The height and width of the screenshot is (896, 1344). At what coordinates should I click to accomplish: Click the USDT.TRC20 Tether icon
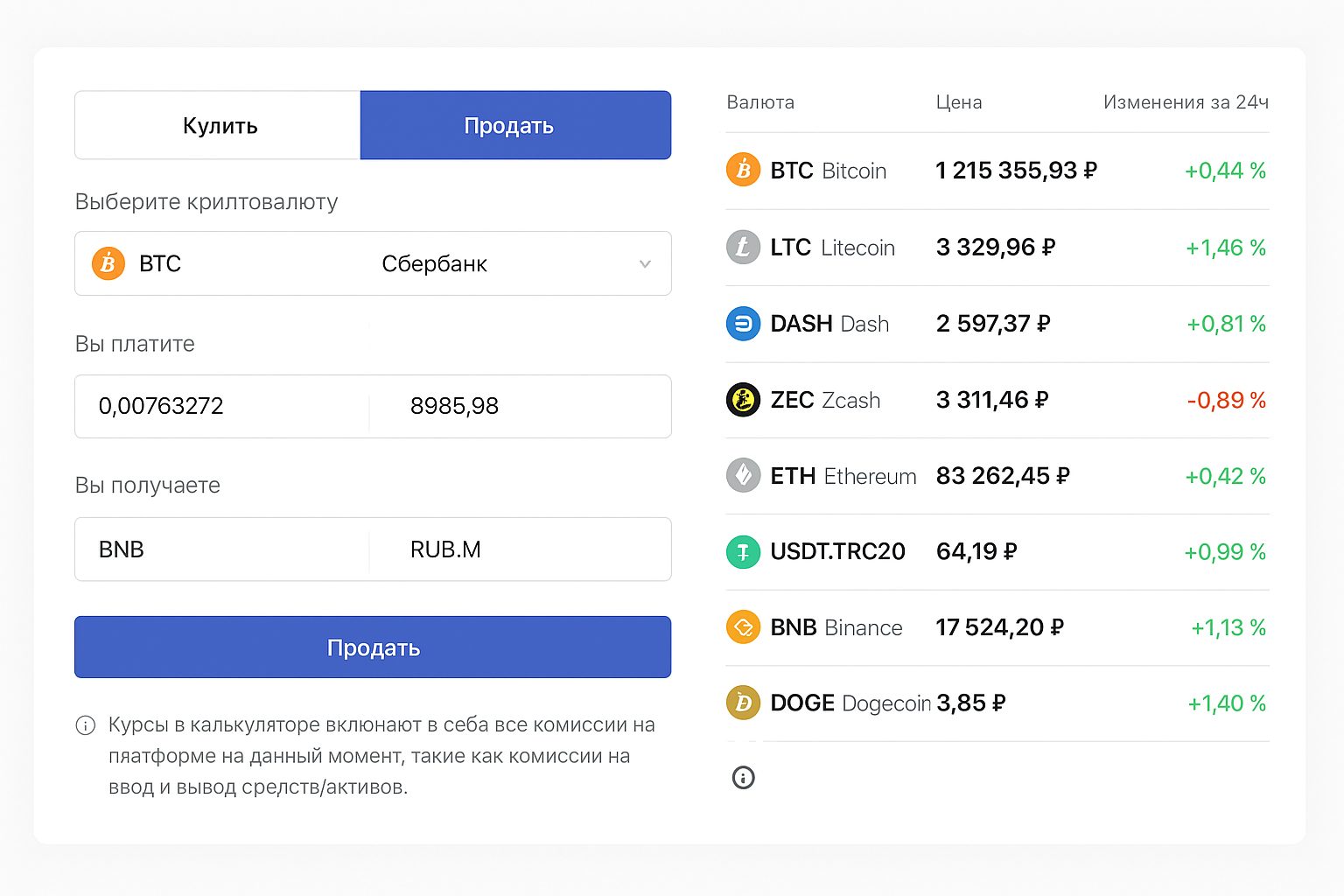pyautogui.click(x=743, y=551)
